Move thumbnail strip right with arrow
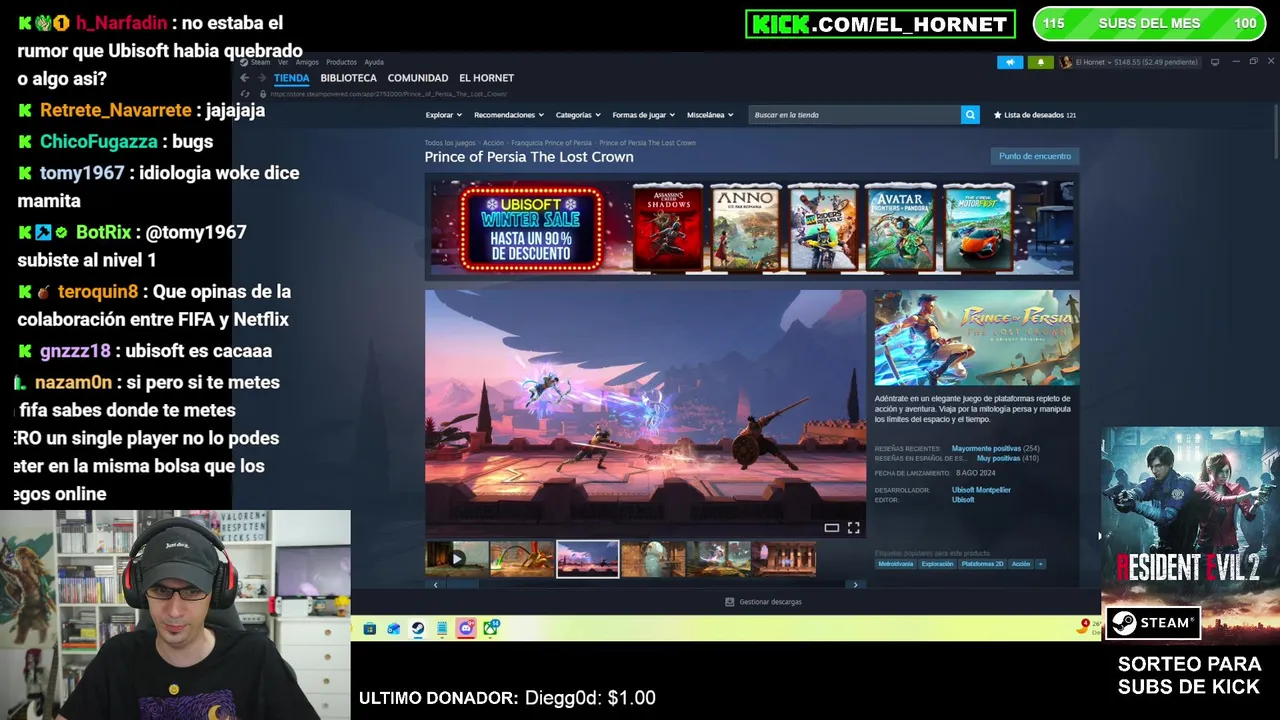1280x720 pixels. pos(855,585)
